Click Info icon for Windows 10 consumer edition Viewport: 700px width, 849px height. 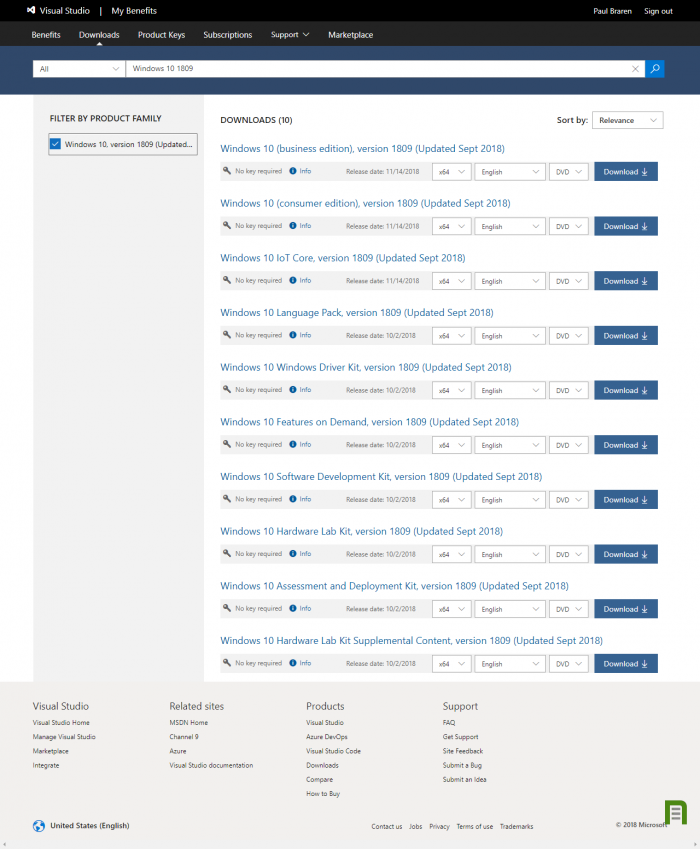pos(293,226)
